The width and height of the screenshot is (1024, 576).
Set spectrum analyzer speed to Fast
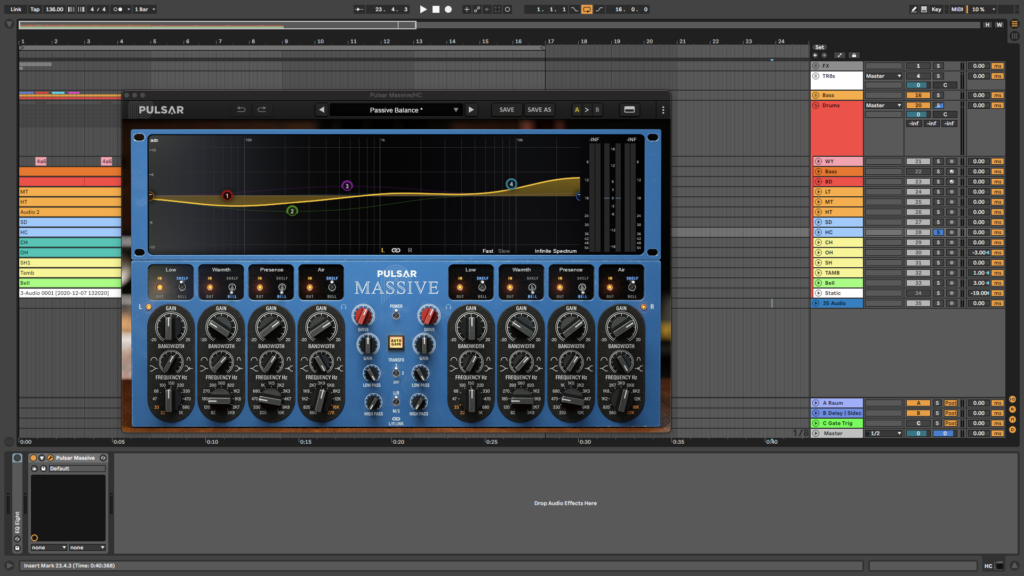(488, 251)
